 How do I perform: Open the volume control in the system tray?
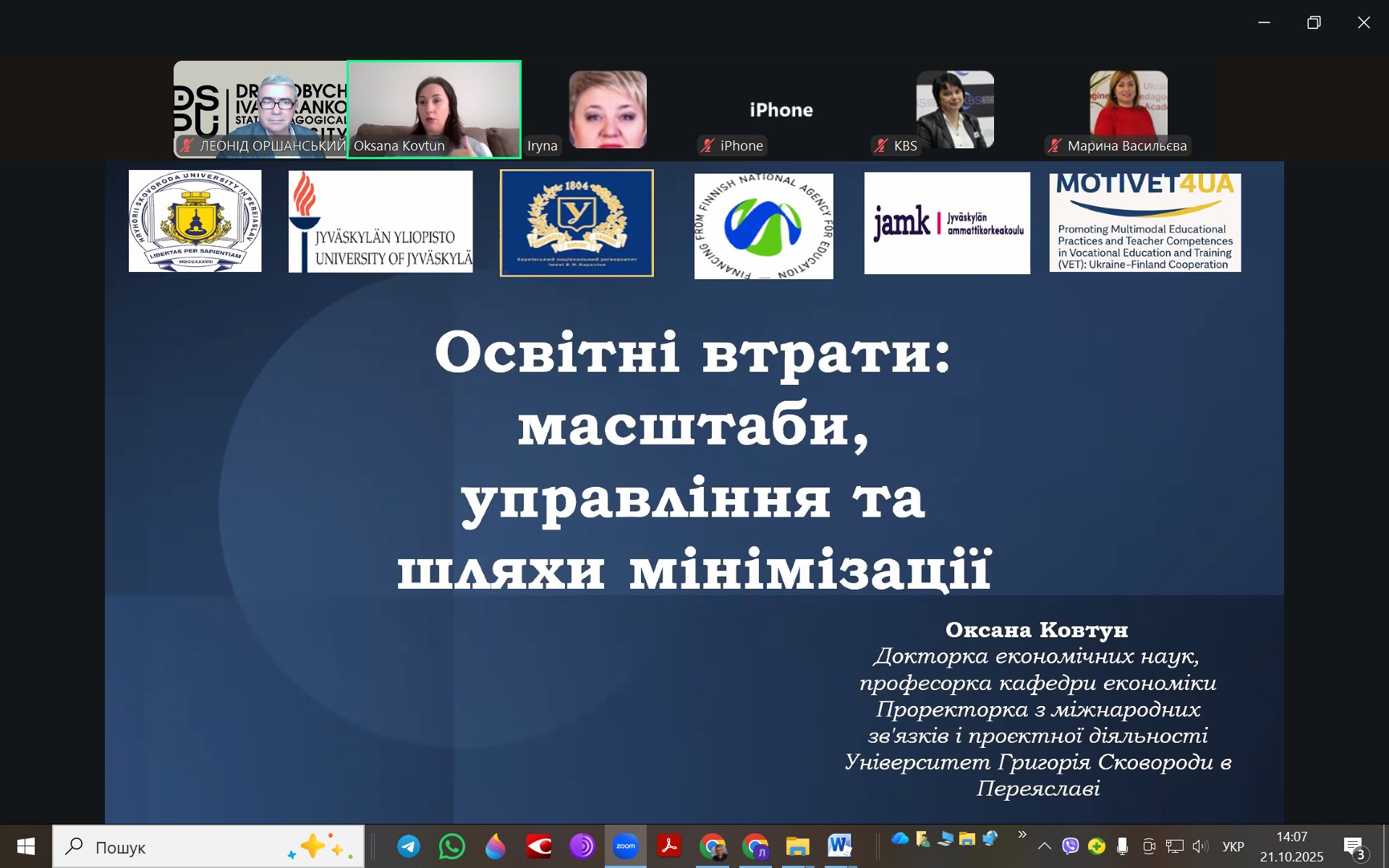(x=1200, y=846)
